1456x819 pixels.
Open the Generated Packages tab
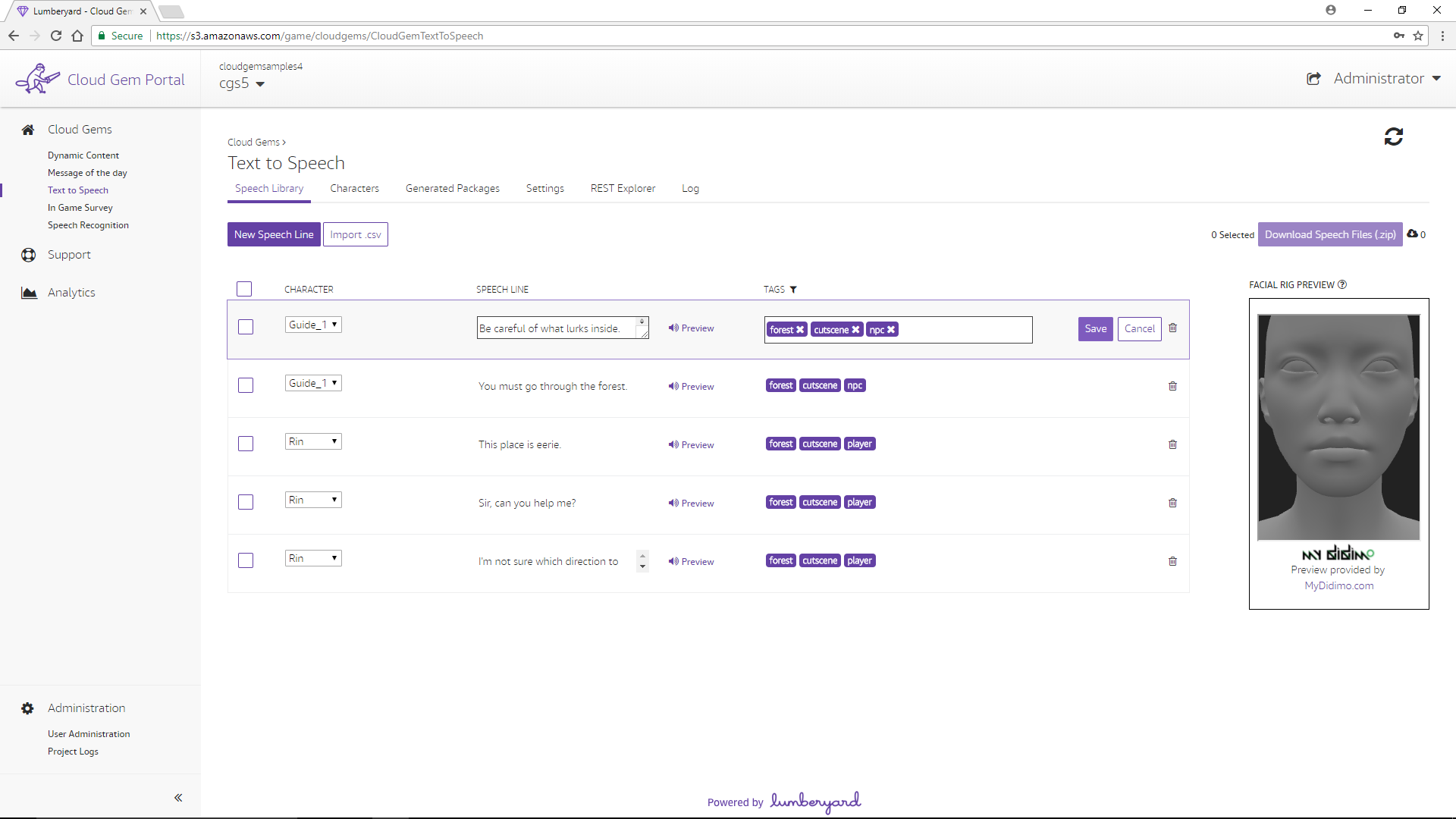pos(452,188)
